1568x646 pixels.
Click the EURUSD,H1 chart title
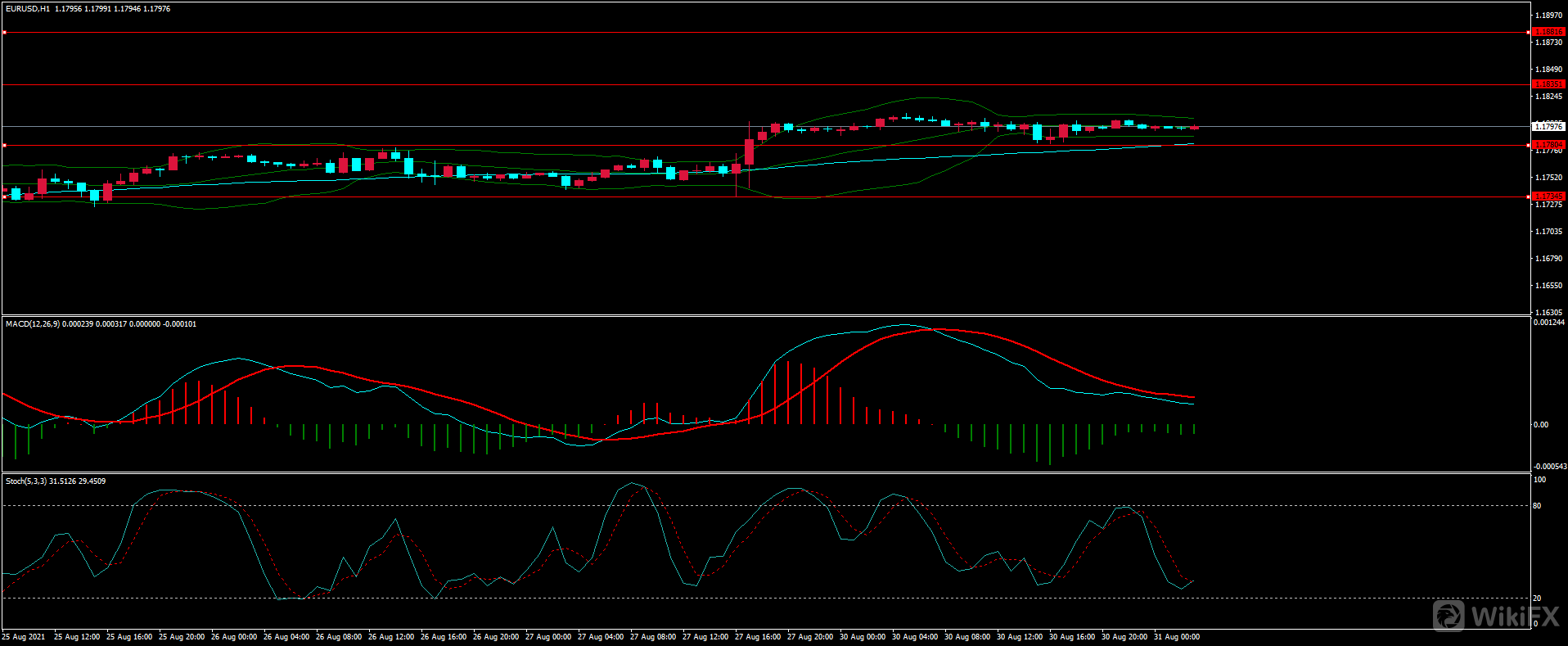(x=28, y=9)
